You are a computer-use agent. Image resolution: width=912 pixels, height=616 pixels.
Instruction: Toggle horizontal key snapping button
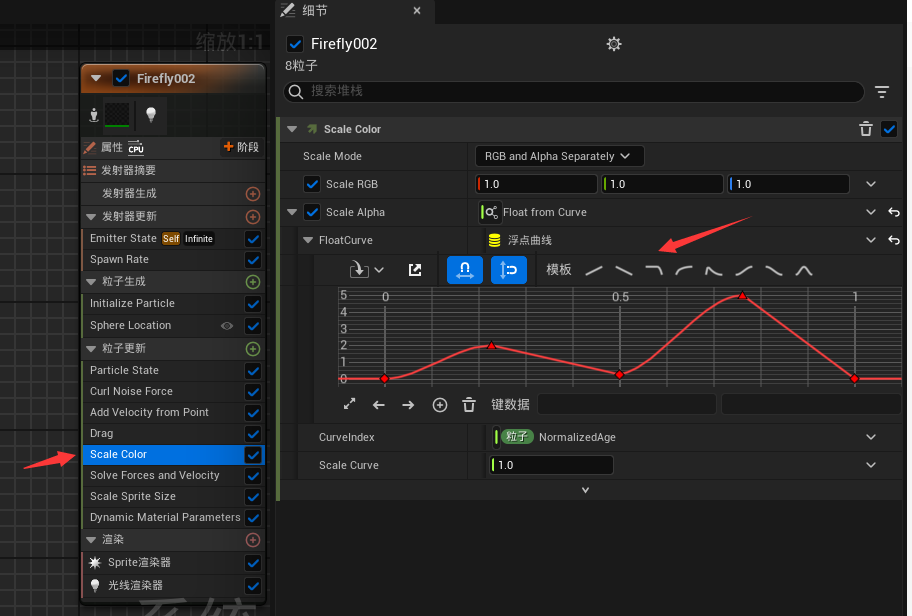tap(465, 270)
